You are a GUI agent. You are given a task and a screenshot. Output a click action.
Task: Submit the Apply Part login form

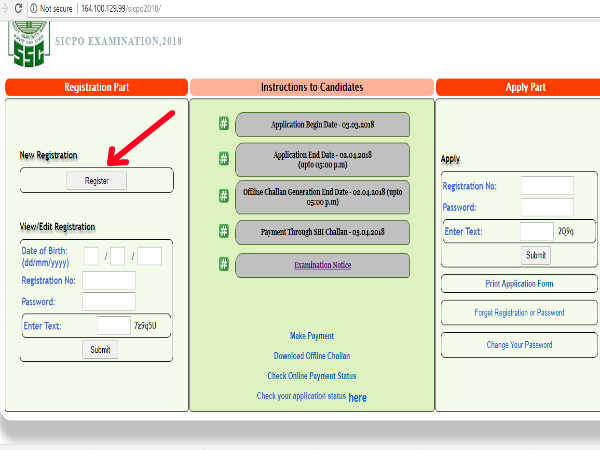pos(536,255)
